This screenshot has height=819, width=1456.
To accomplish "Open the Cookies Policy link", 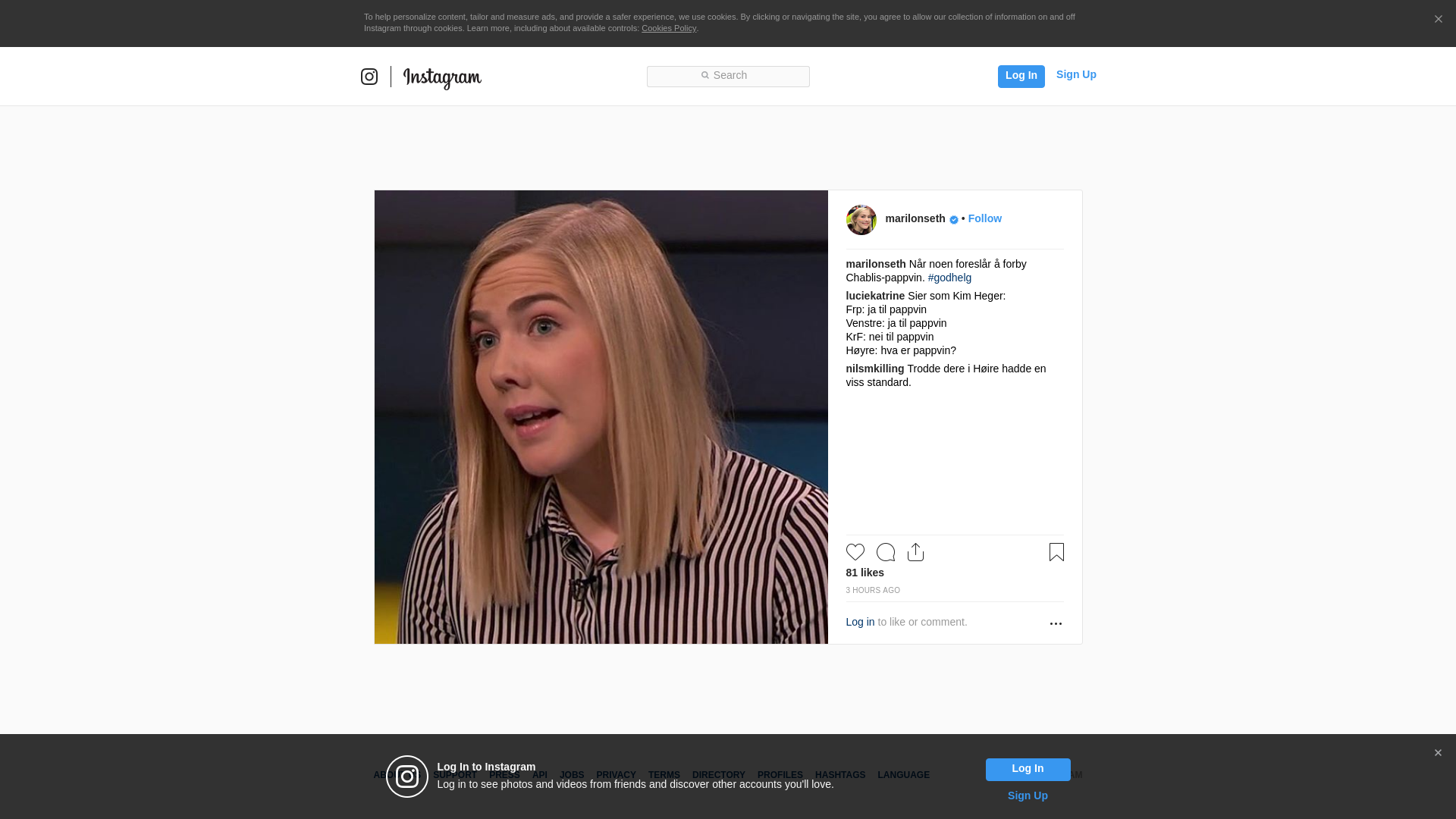I will point(668,28).
